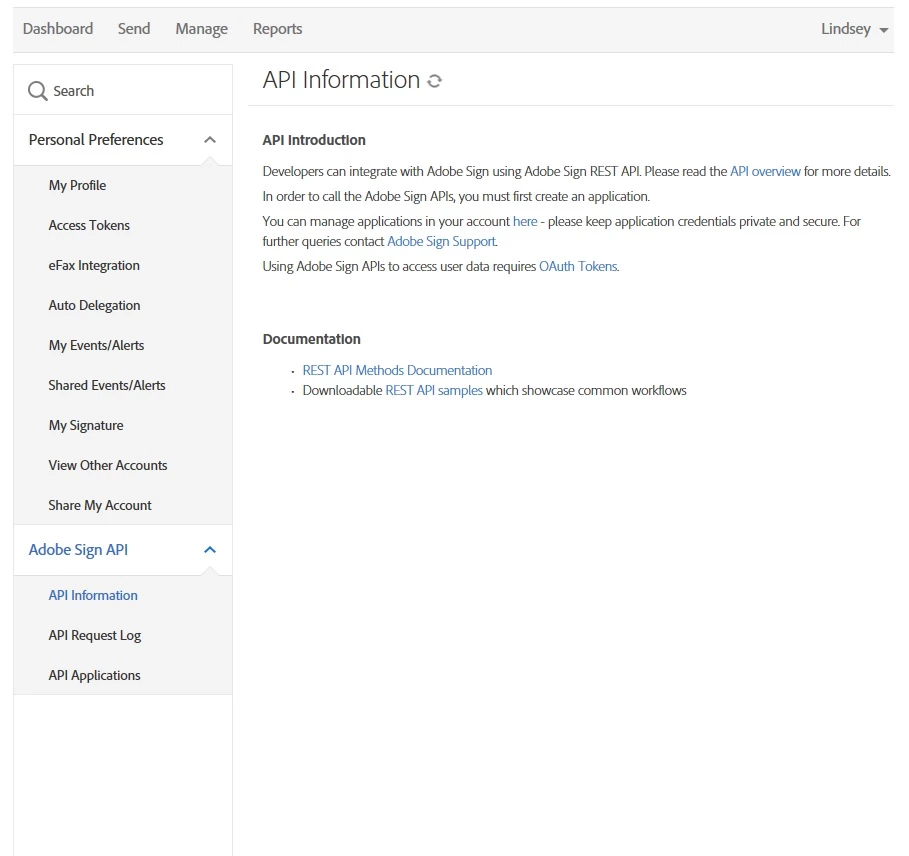This screenshot has width=909, height=856.
Task: Collapse the Personal Preferences section chevron
Action: tap(210, 140)
